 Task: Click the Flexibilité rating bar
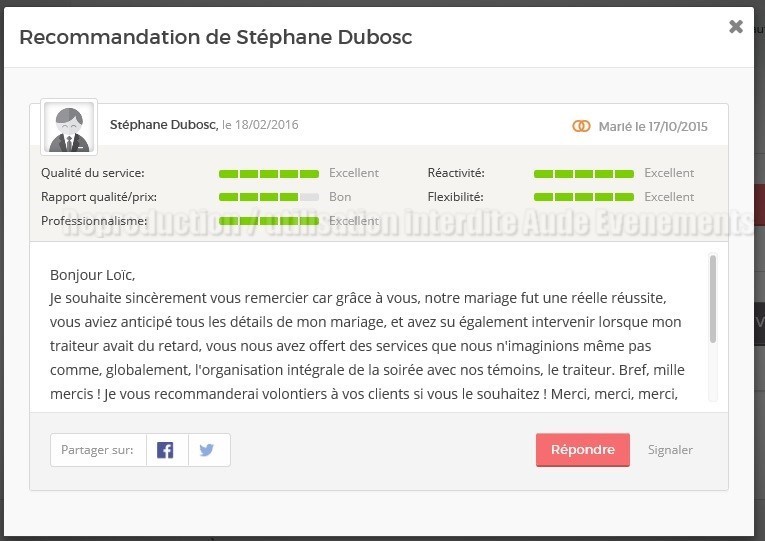tap(584, 197)
